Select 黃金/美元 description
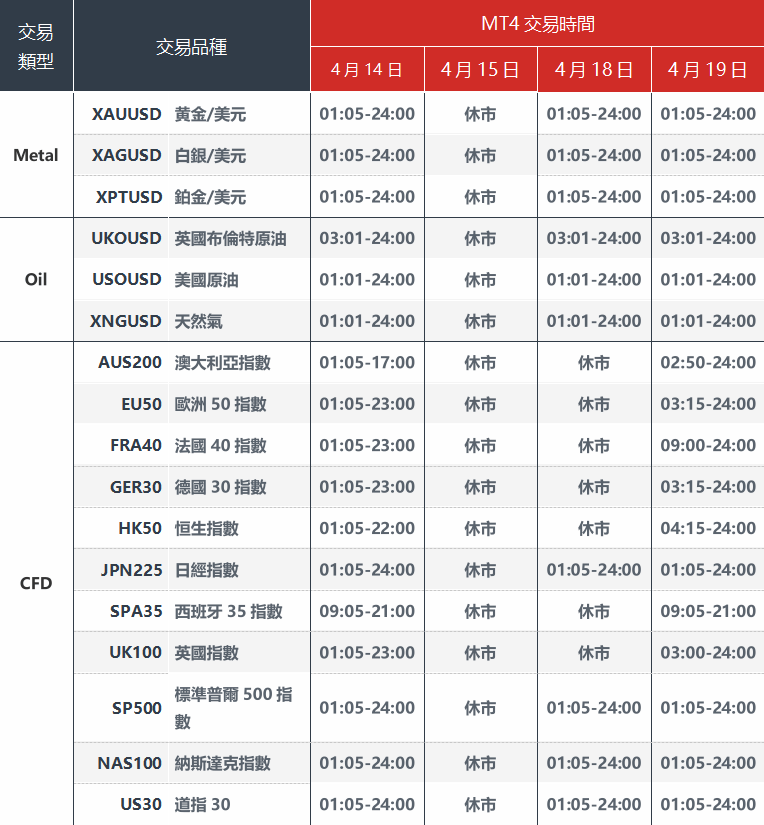The image size is (764, 825). pos(210,114)
